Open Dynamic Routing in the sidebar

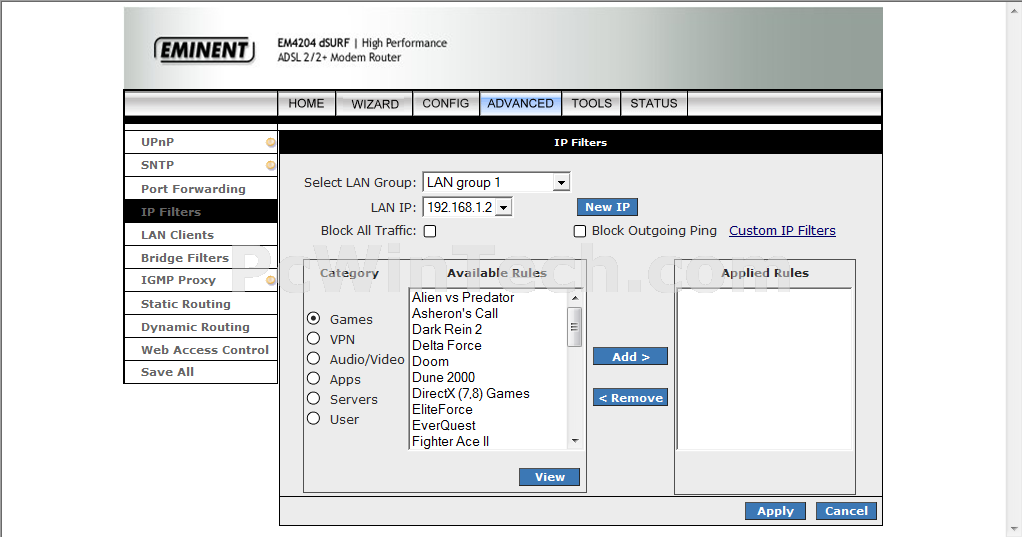201,327
